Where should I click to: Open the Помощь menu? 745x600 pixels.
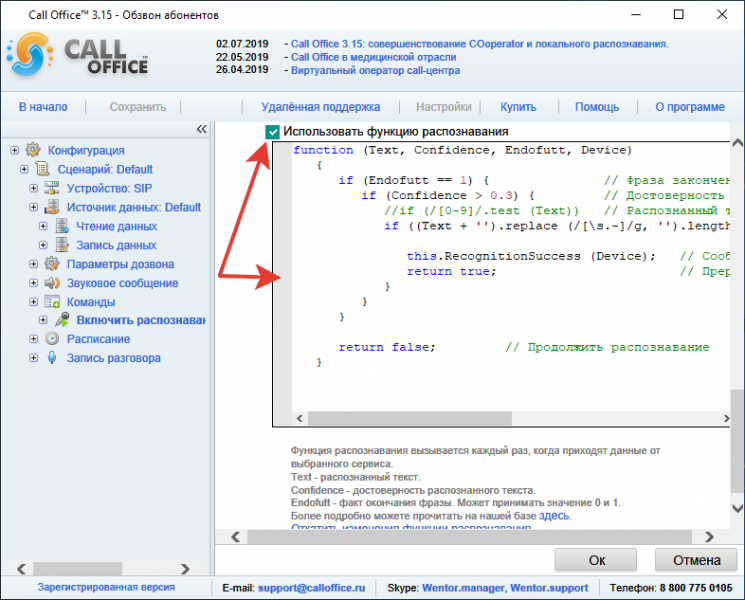(597, 107)
